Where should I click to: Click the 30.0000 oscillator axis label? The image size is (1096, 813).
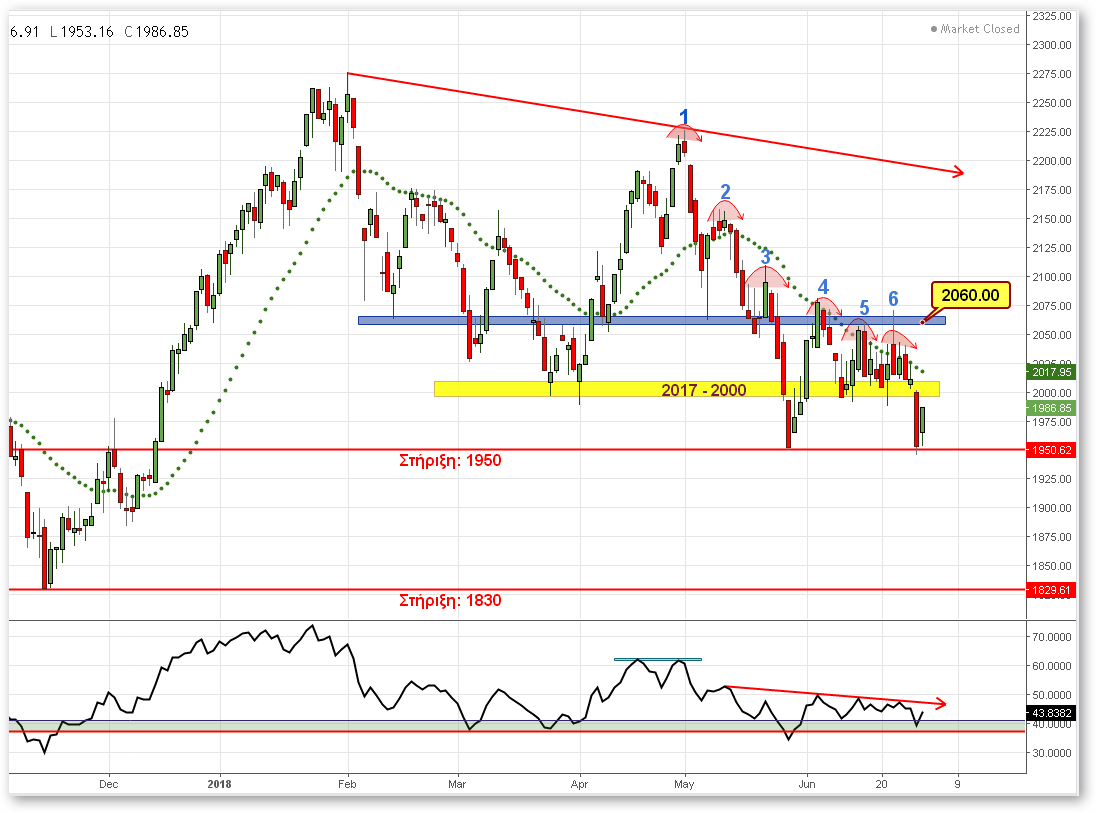(1052, 753)
